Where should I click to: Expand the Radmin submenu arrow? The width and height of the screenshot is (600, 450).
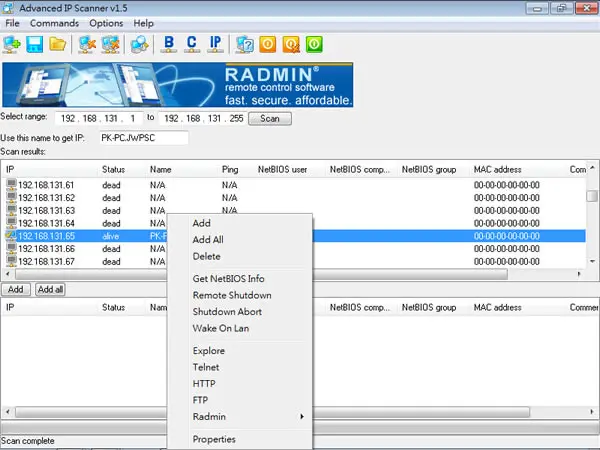(x=302, y=416)
